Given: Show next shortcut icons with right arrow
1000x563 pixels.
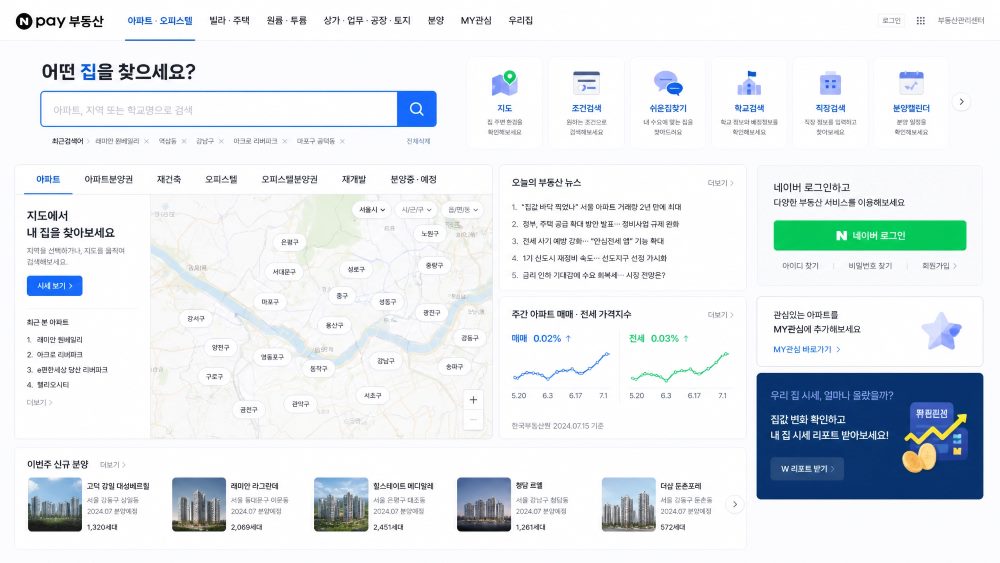Looking at the screenshot, I should (961, 101).
